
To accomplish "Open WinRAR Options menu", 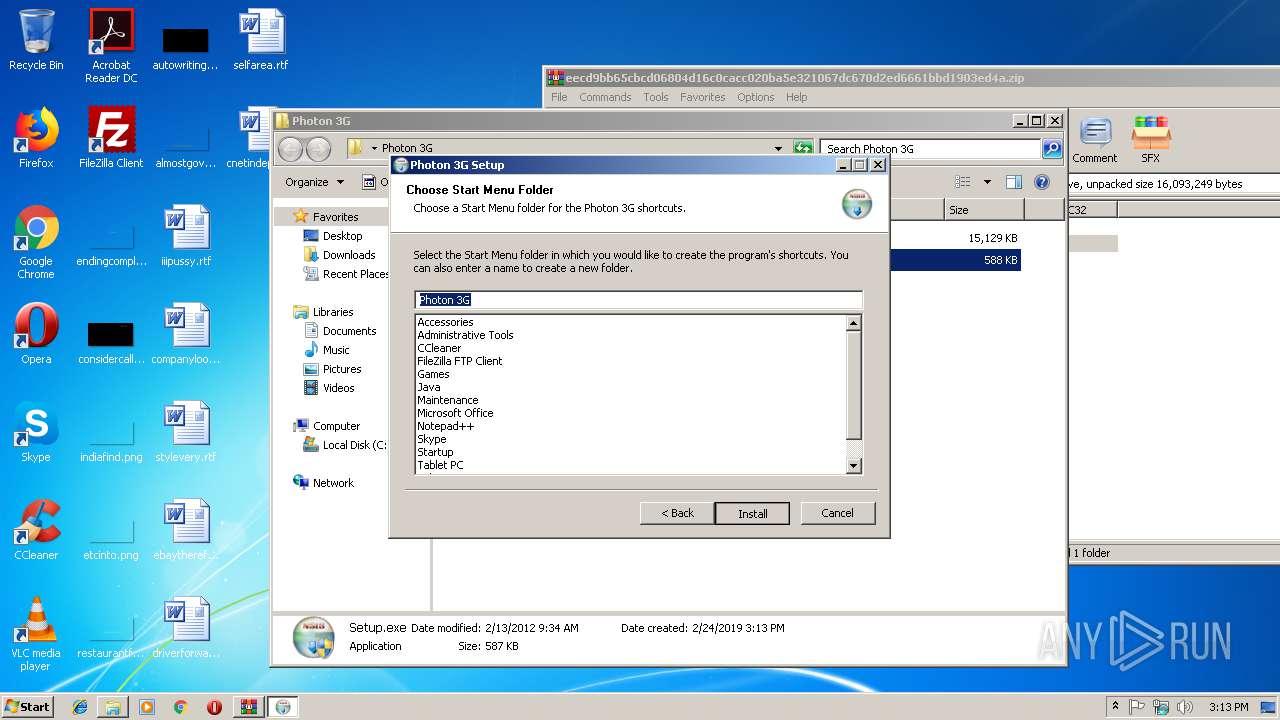I will coord(756,97).
